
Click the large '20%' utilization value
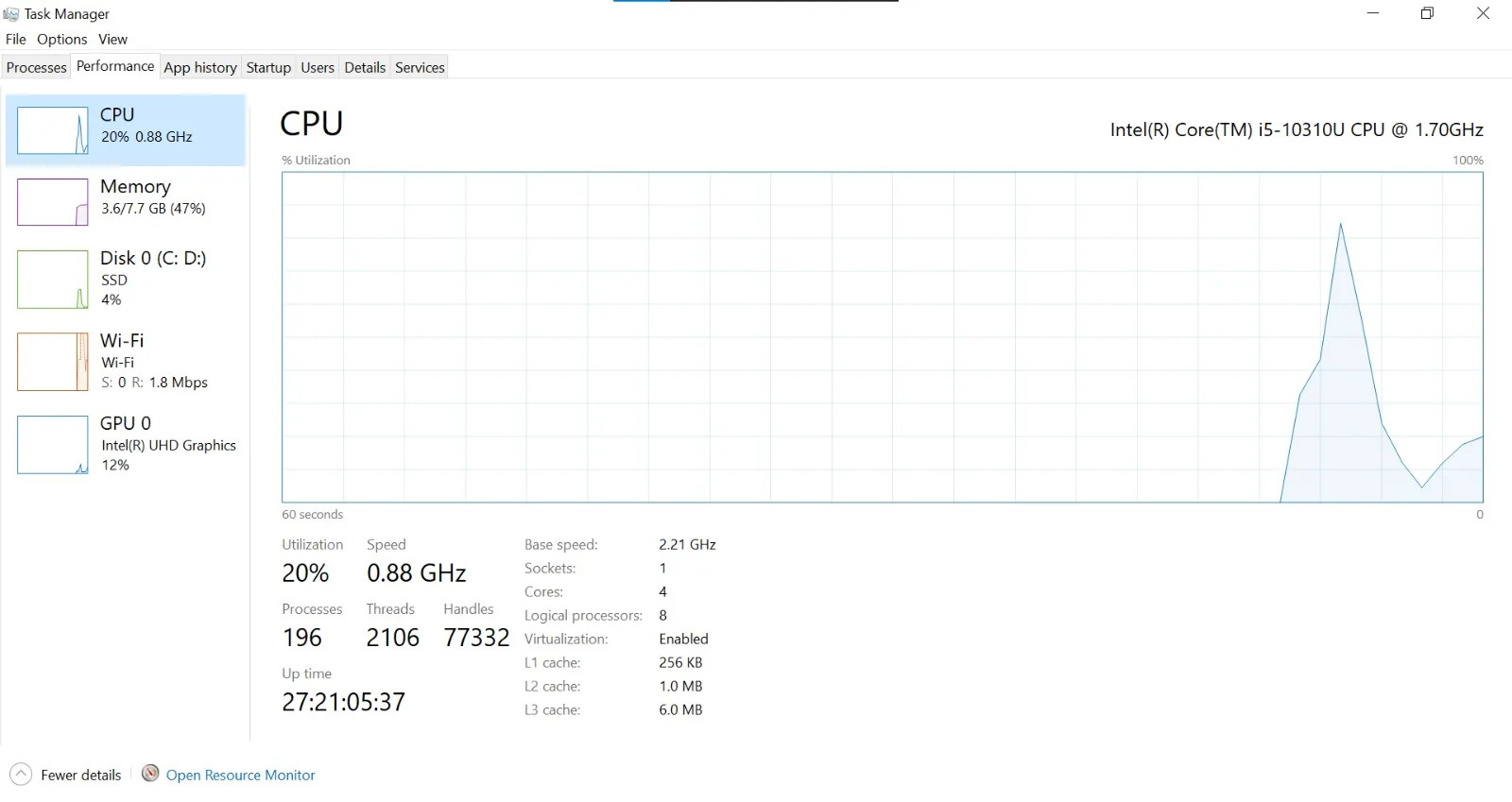pos(305,573)
